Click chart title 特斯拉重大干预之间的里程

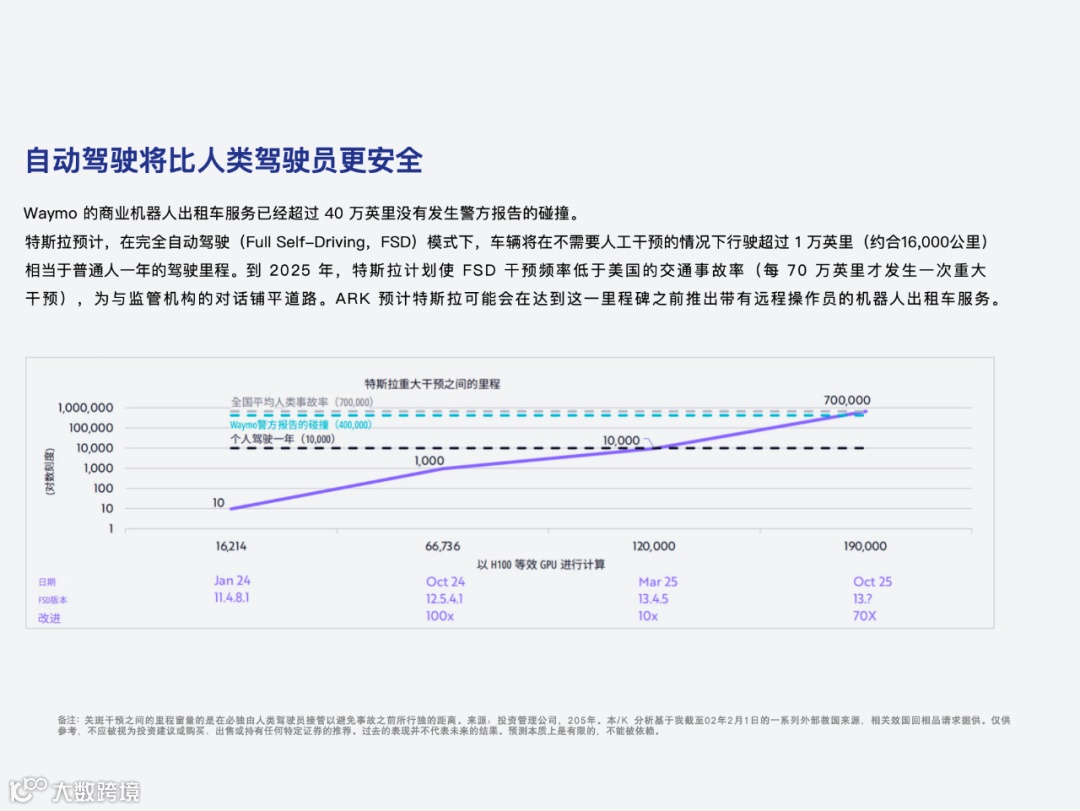pyautogui.click(x=433, y=384)
